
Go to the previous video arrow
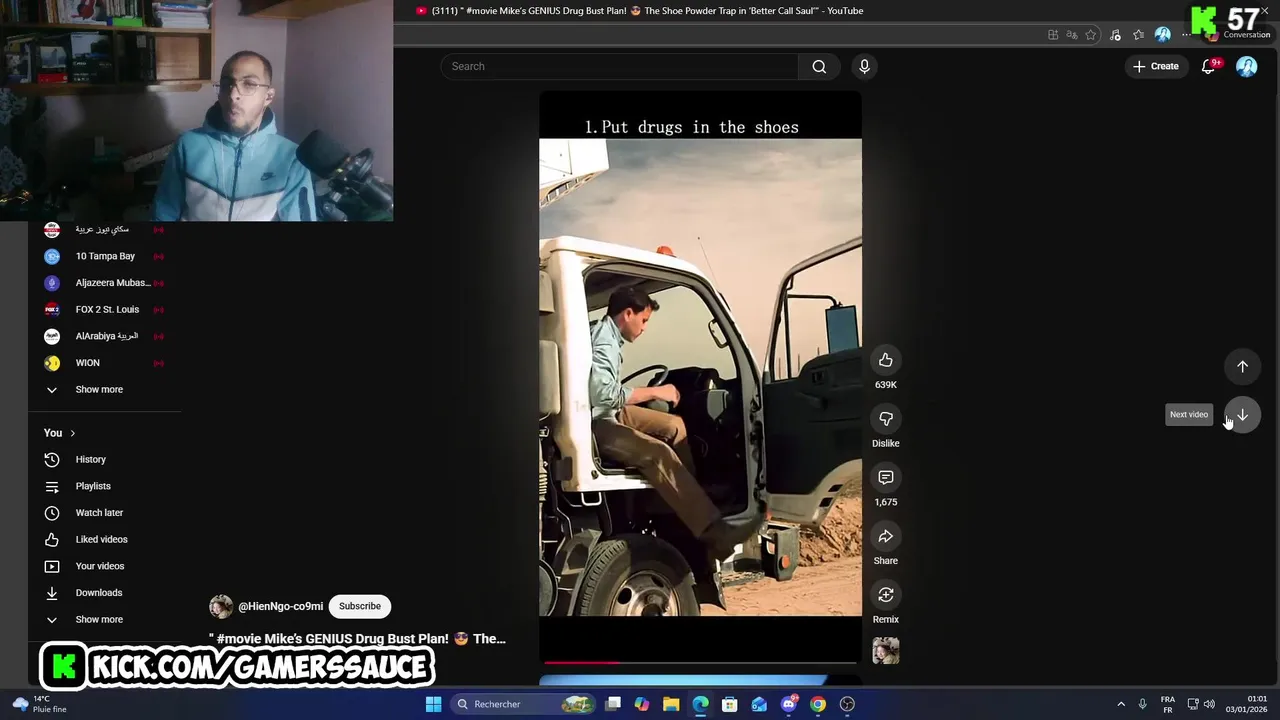tap(1242, 366)
